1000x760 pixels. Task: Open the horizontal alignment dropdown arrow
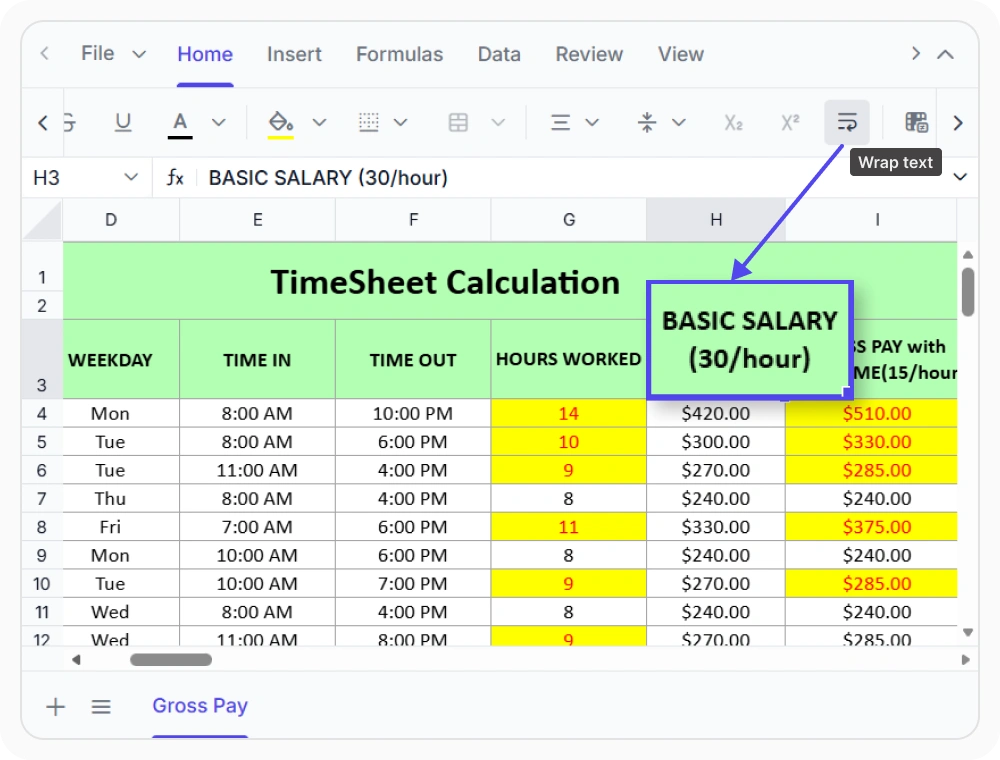click(592, 122)
